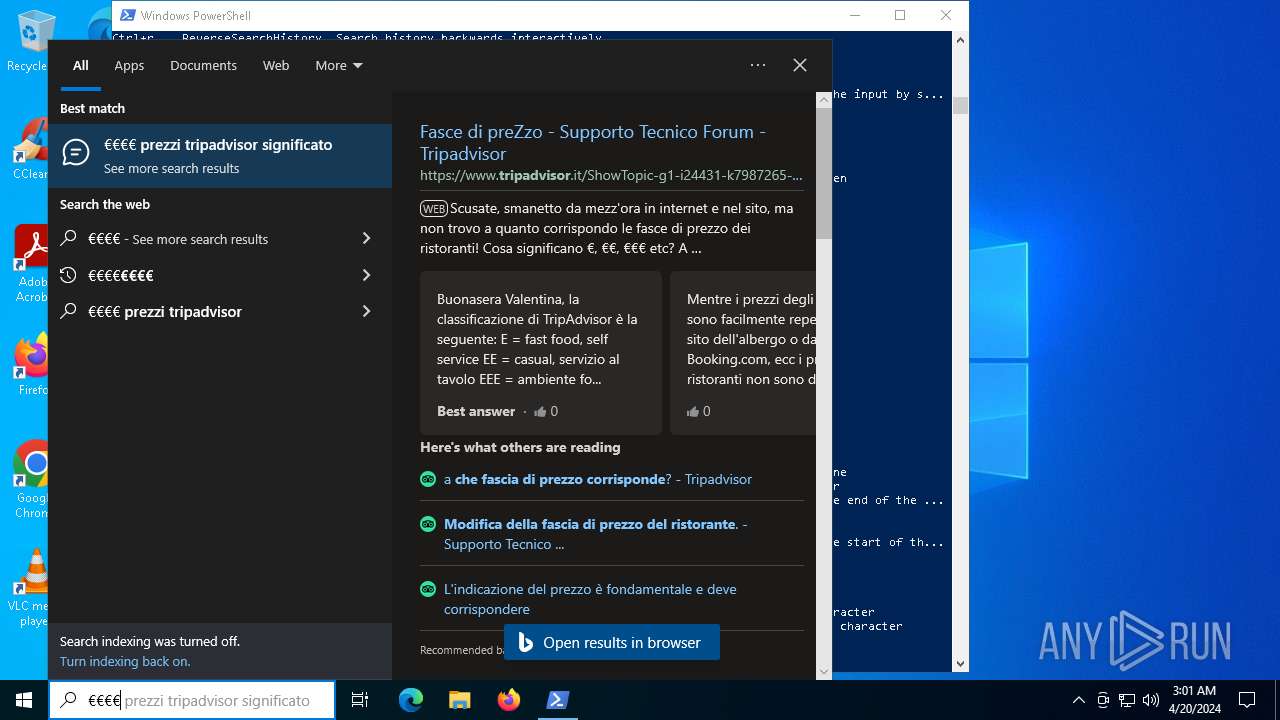This screenshot has height=720, width=1280.
Task: Expand the More filter dropdown
Action: pos(339,65)
